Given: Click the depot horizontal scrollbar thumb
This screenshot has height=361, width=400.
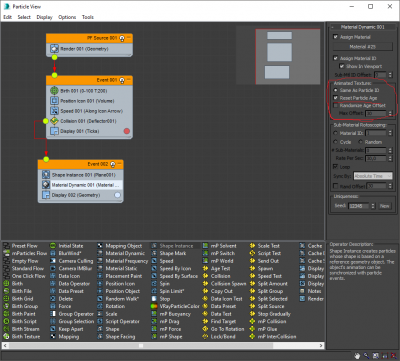Looking at the screenshot, I should 141,346.
